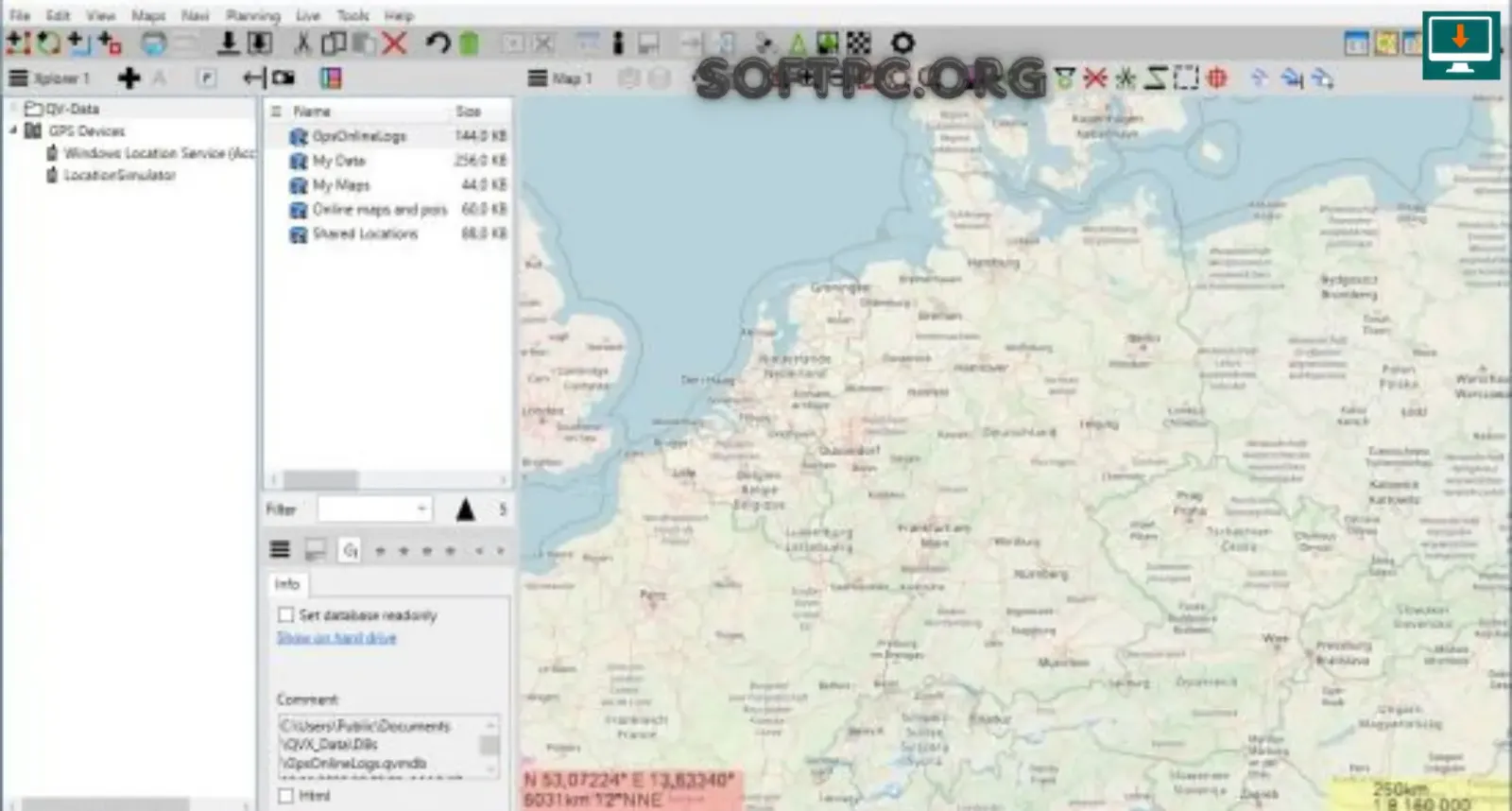Click the scissors cut icon
1512x811 pixels.
302,43
